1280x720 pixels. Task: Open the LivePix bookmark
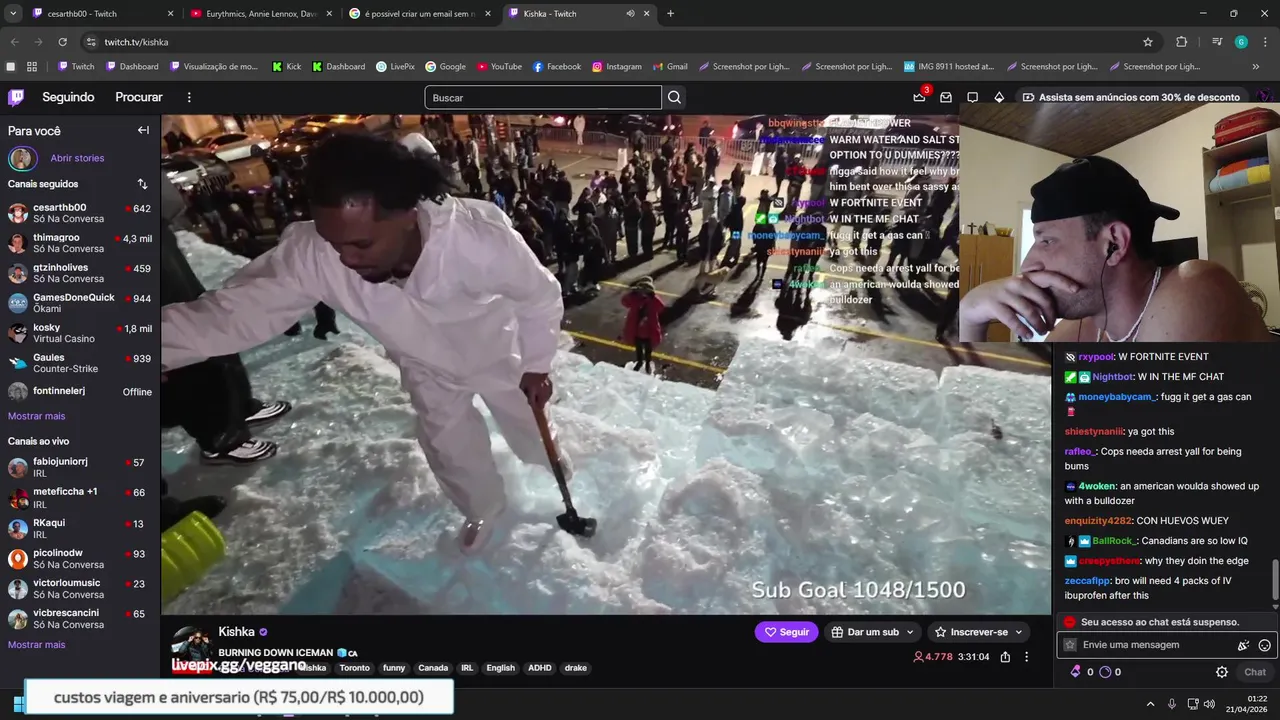tap(395, 67)
